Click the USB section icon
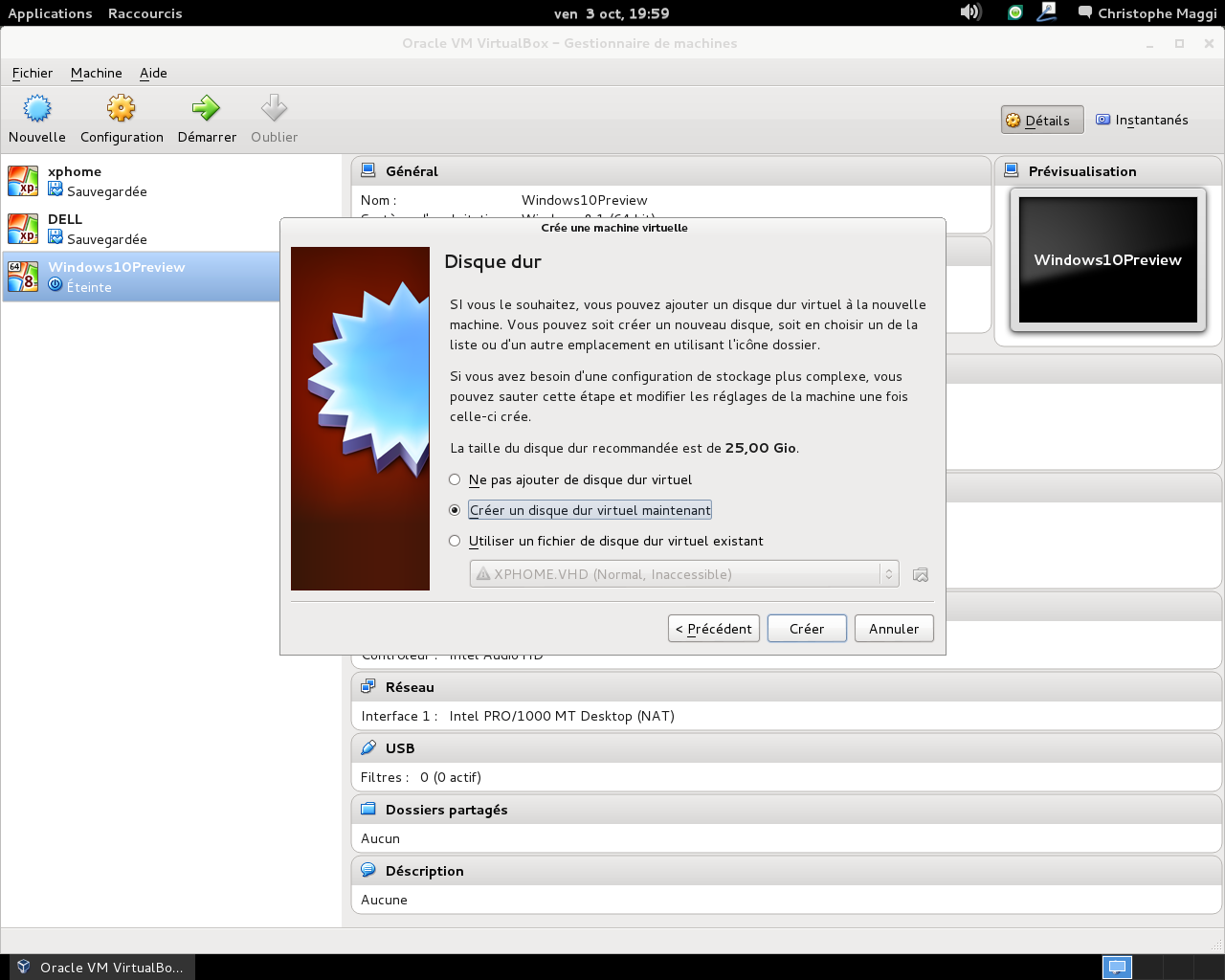The image size is (1225, 980). coord(368,747)
